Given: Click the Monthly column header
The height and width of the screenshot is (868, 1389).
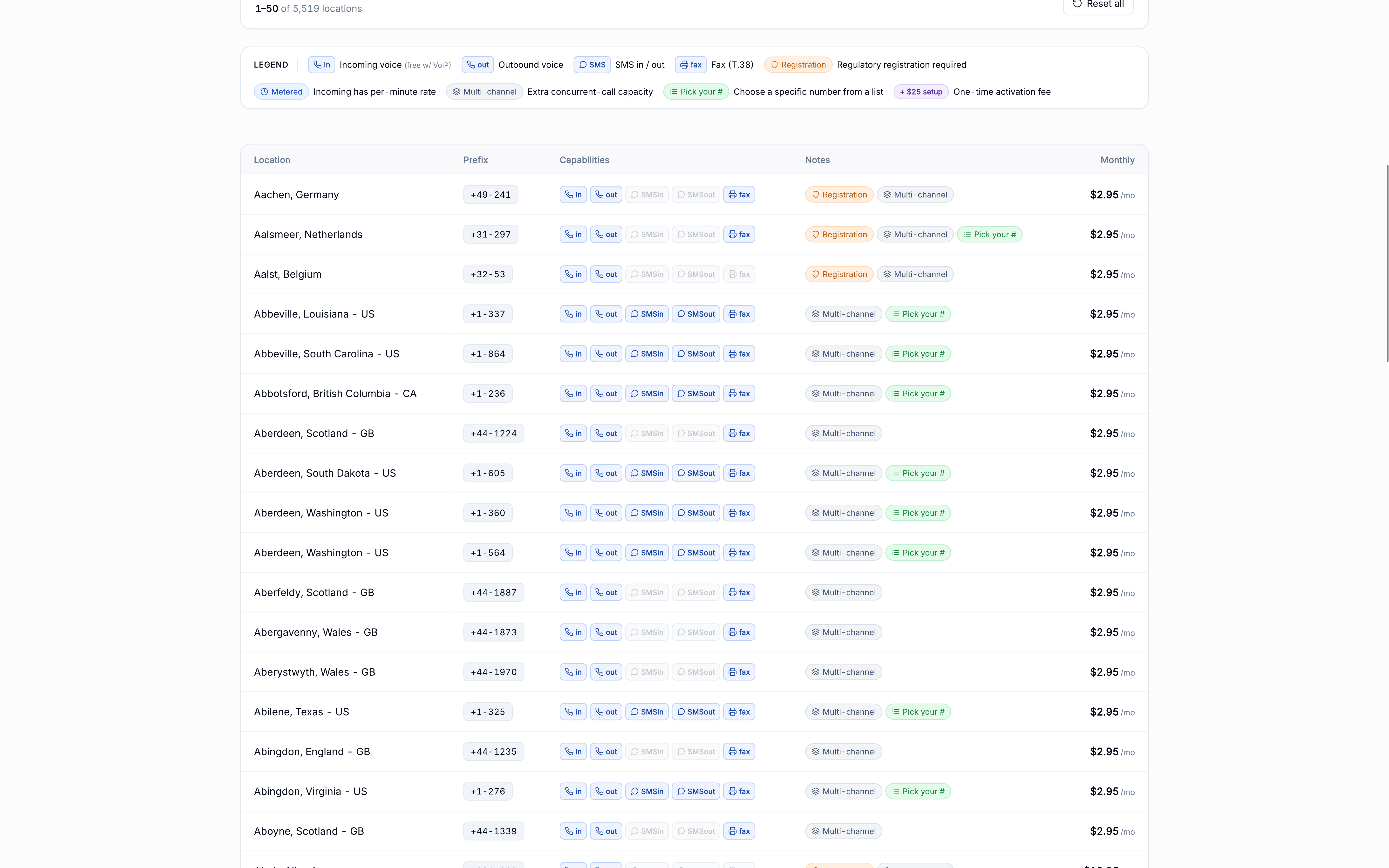Looking at the screenshot, I should [1117, 160].
